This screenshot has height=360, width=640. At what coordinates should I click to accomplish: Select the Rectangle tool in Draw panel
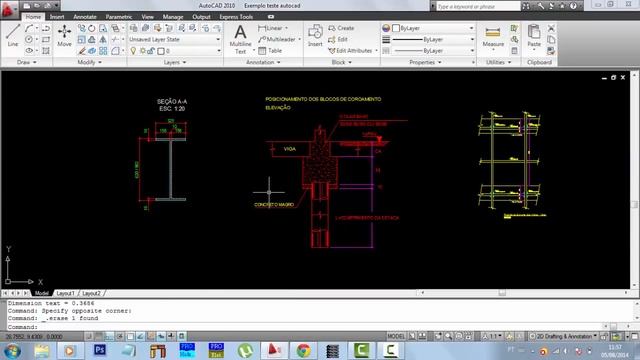(x=46, y=40)
